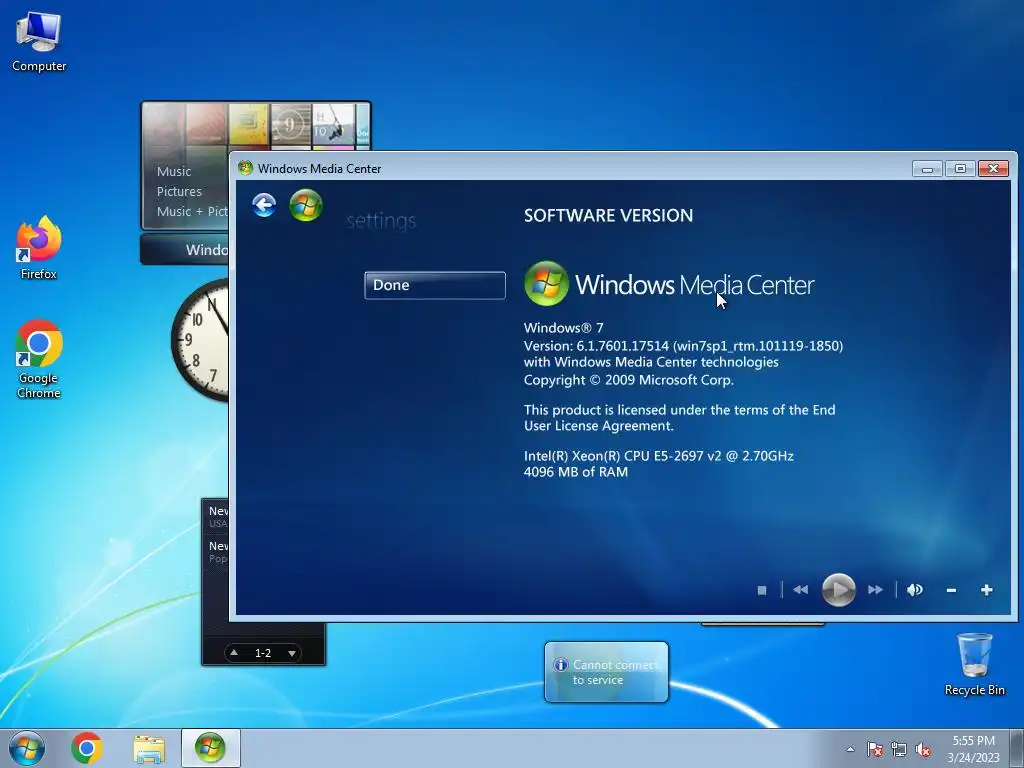1024x768 pixels.
Task: Click the Version 6.1.7601.17514 text line
Action: click(x=683, y=346)
